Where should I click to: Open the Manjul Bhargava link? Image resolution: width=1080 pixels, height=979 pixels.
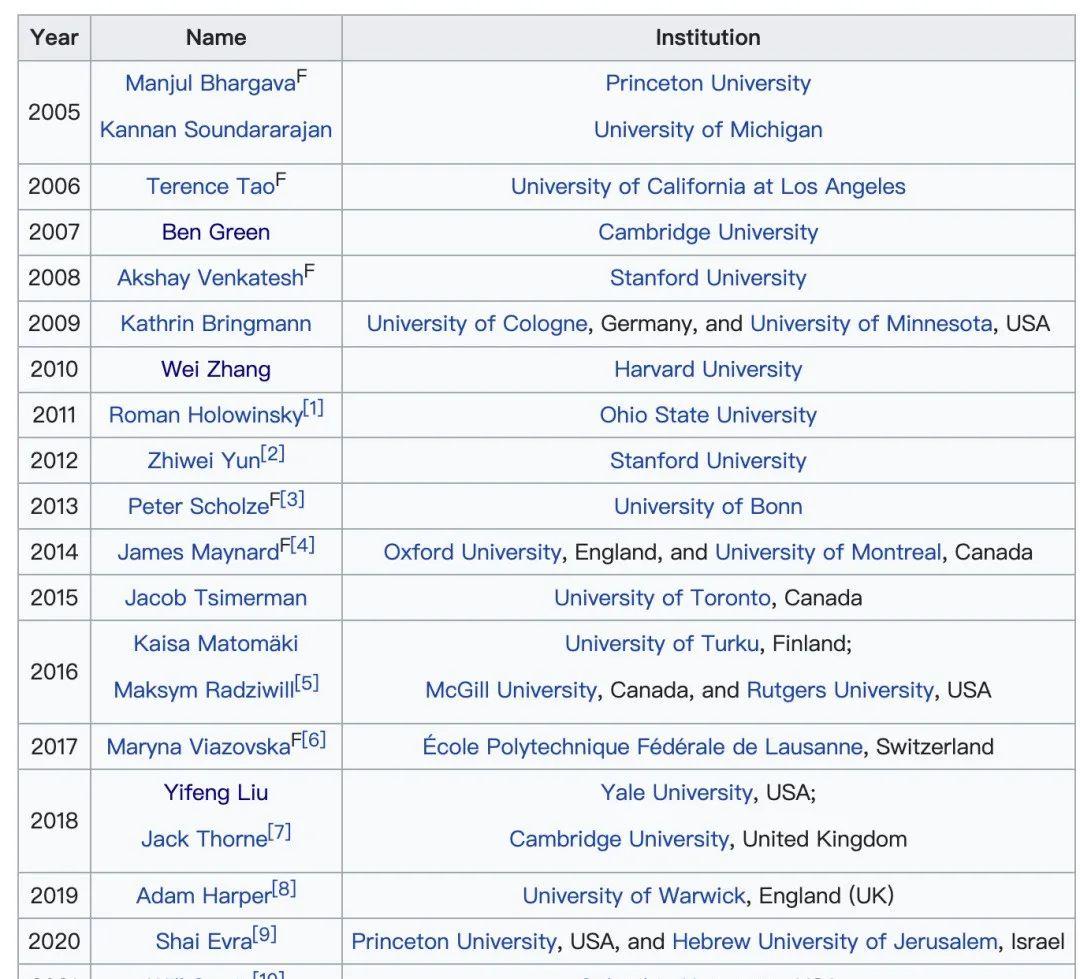pos(209,84)
